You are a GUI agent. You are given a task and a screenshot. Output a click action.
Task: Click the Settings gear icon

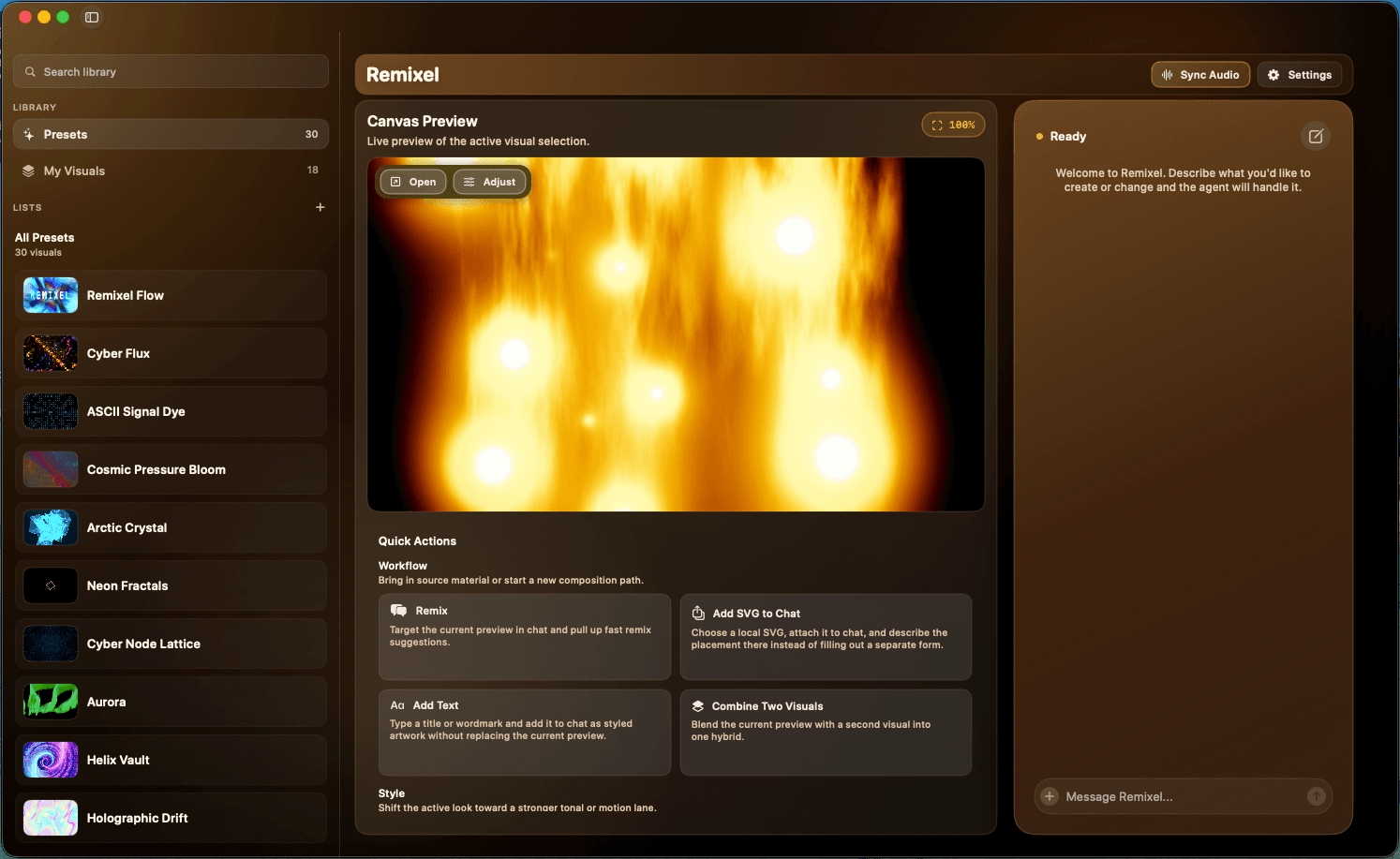[x=1273, y=75]
